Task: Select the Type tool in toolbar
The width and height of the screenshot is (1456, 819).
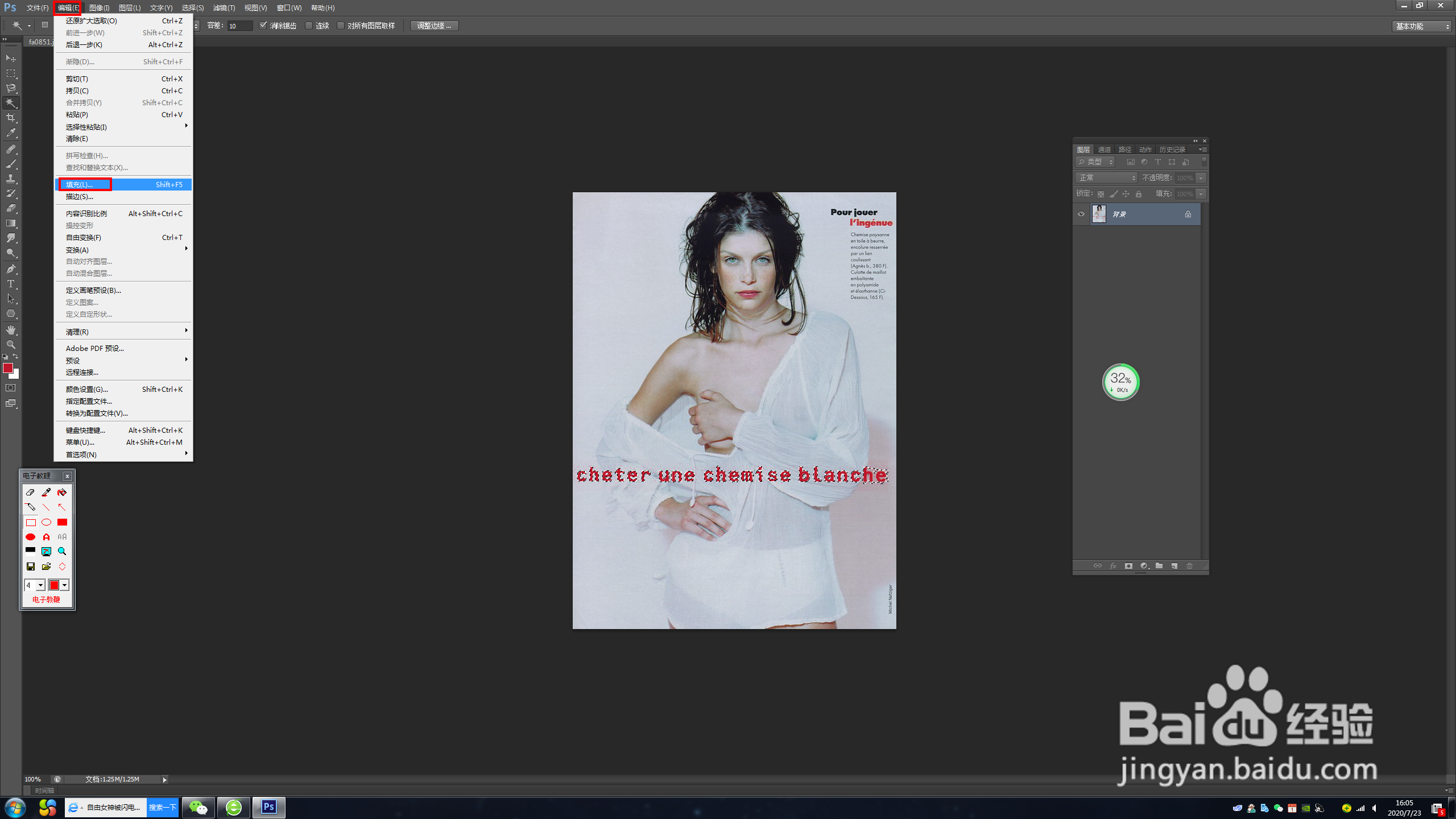Action: [x=11, y=284]
